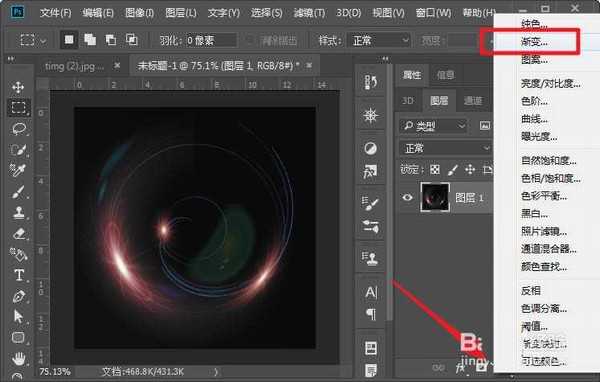Viewport: 600px width, 382px height.
Task: Open the 滤镜(T) menu
Action: click(x=309, y=13)
